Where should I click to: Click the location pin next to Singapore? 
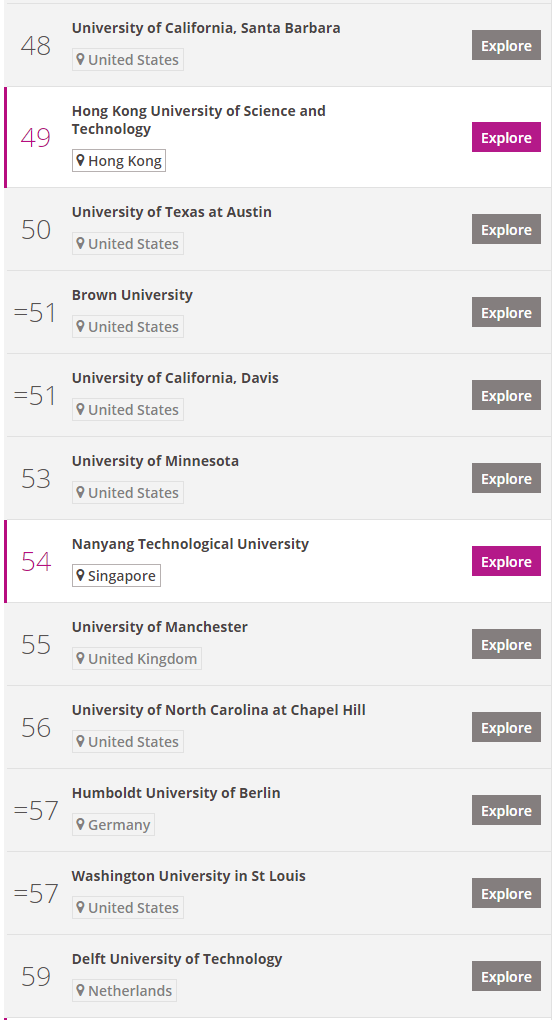(x=80, y=576)
